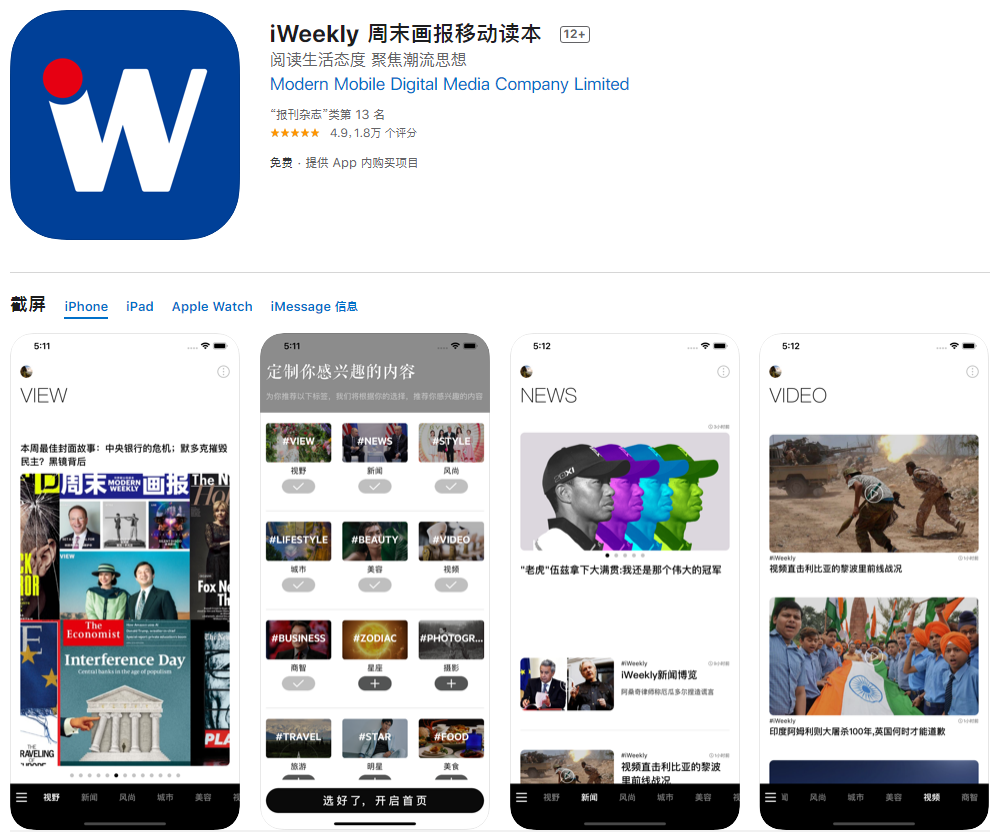The height and width of the screenshot is (832, 1000).
Task: Open Modern Mobile Digital Media Company Limited link
Action: tap(449, 84)
